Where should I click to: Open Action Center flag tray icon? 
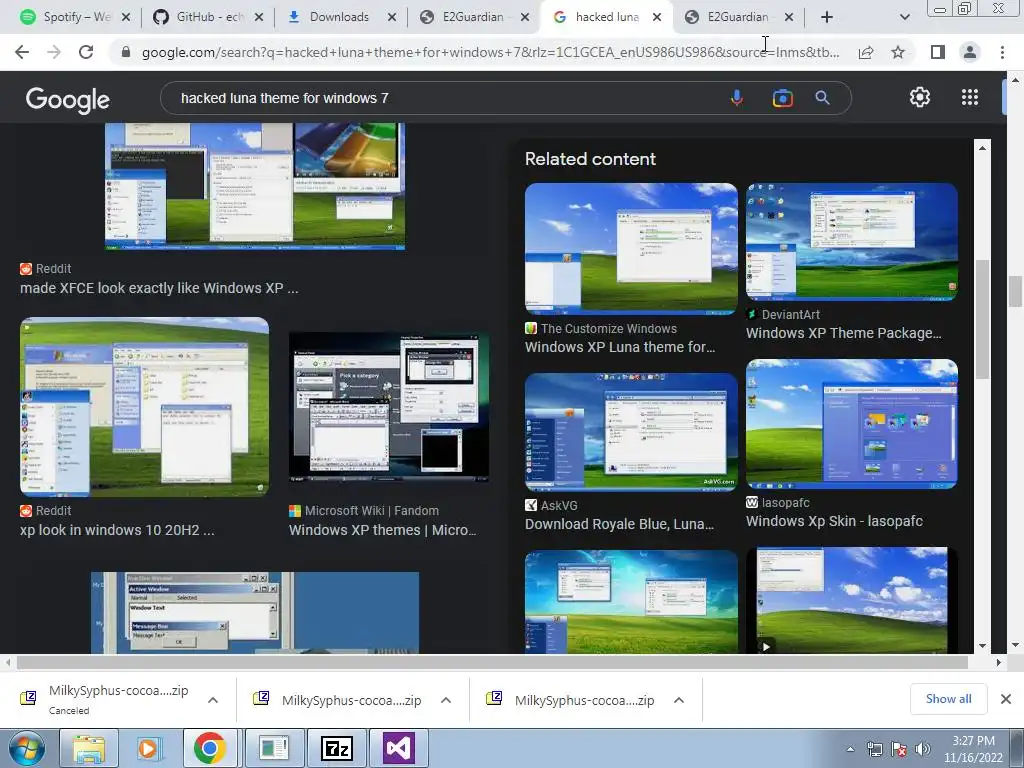coord(899,749)
